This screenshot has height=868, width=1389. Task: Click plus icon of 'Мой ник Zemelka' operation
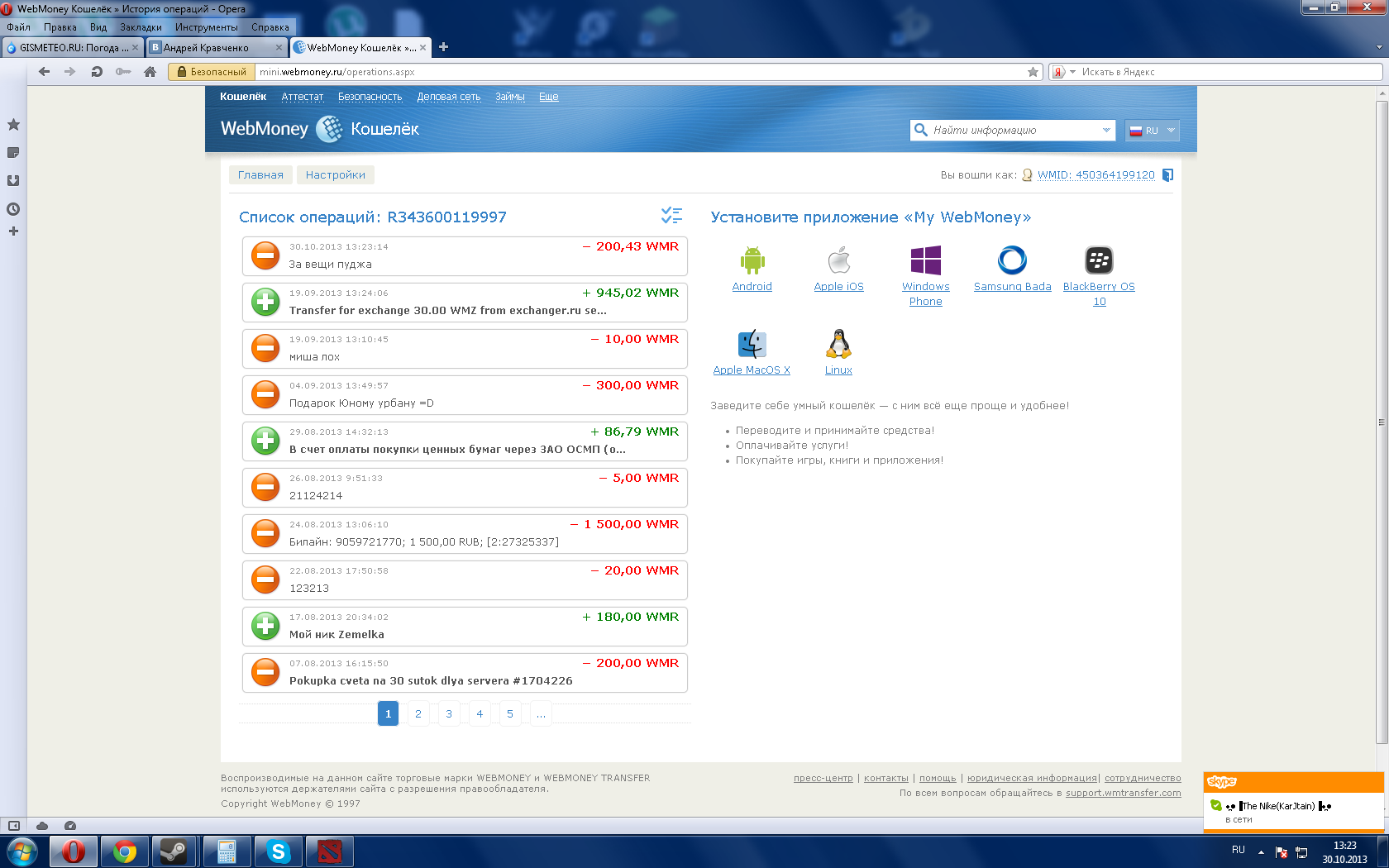pos(265,627)
